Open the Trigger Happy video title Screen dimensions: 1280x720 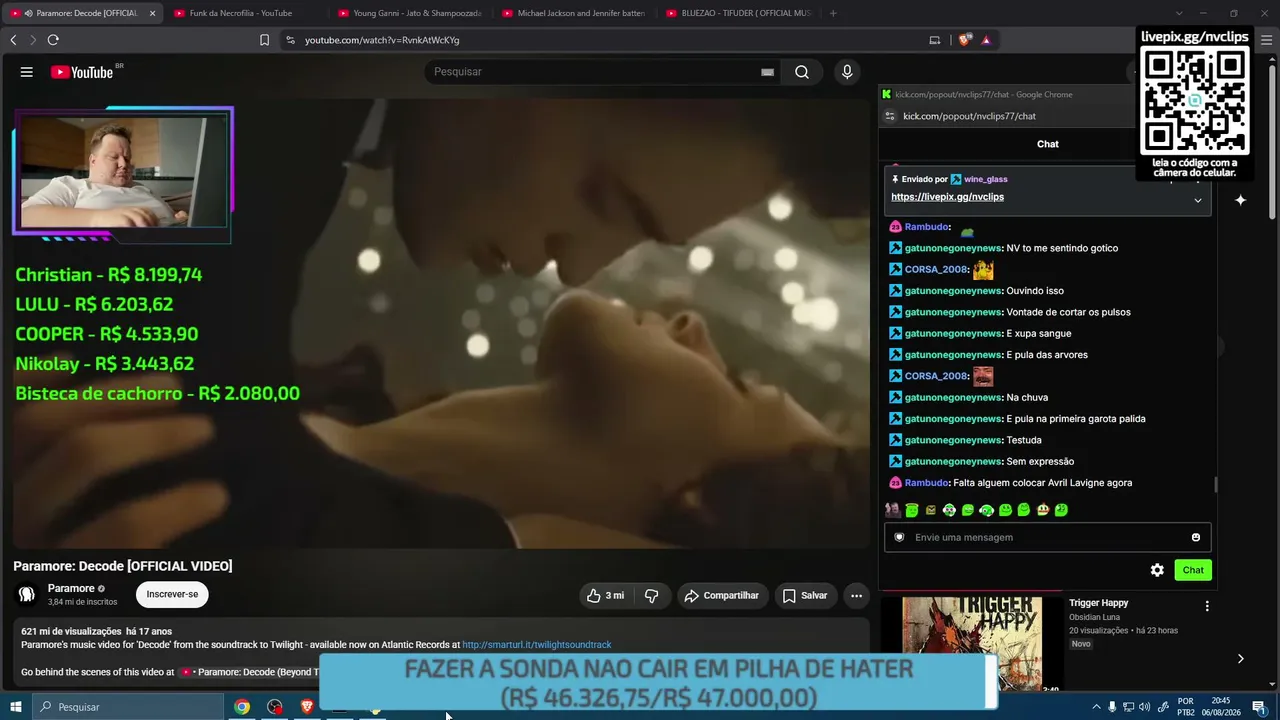(x=1098, y=603)
